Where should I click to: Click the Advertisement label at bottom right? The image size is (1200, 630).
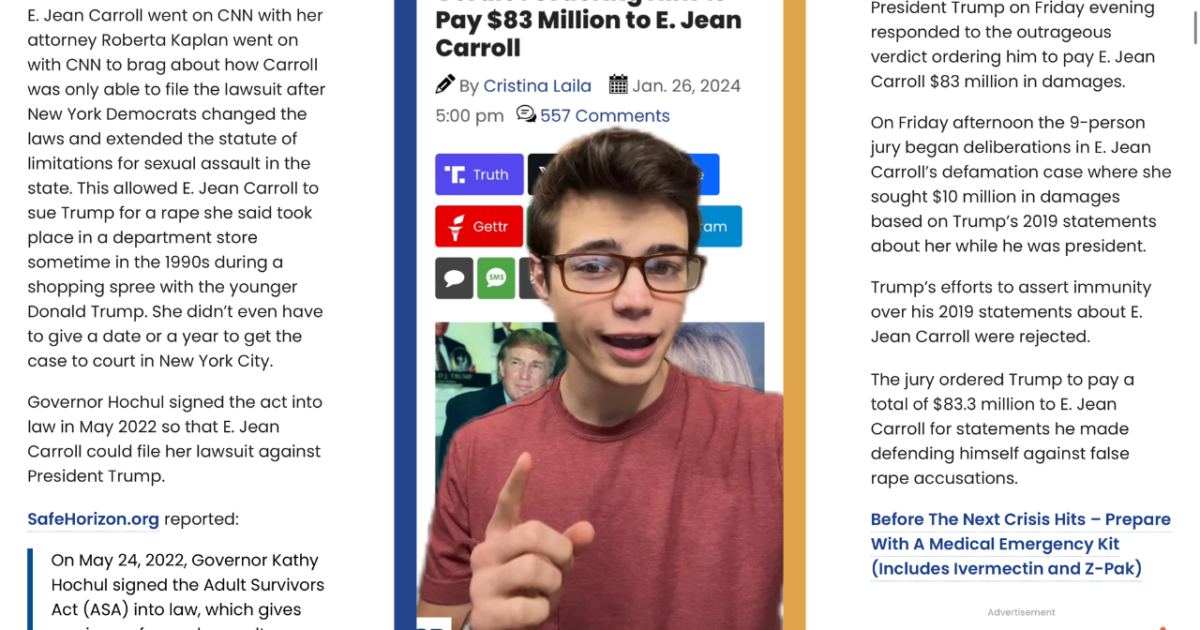pos(1021,612)
